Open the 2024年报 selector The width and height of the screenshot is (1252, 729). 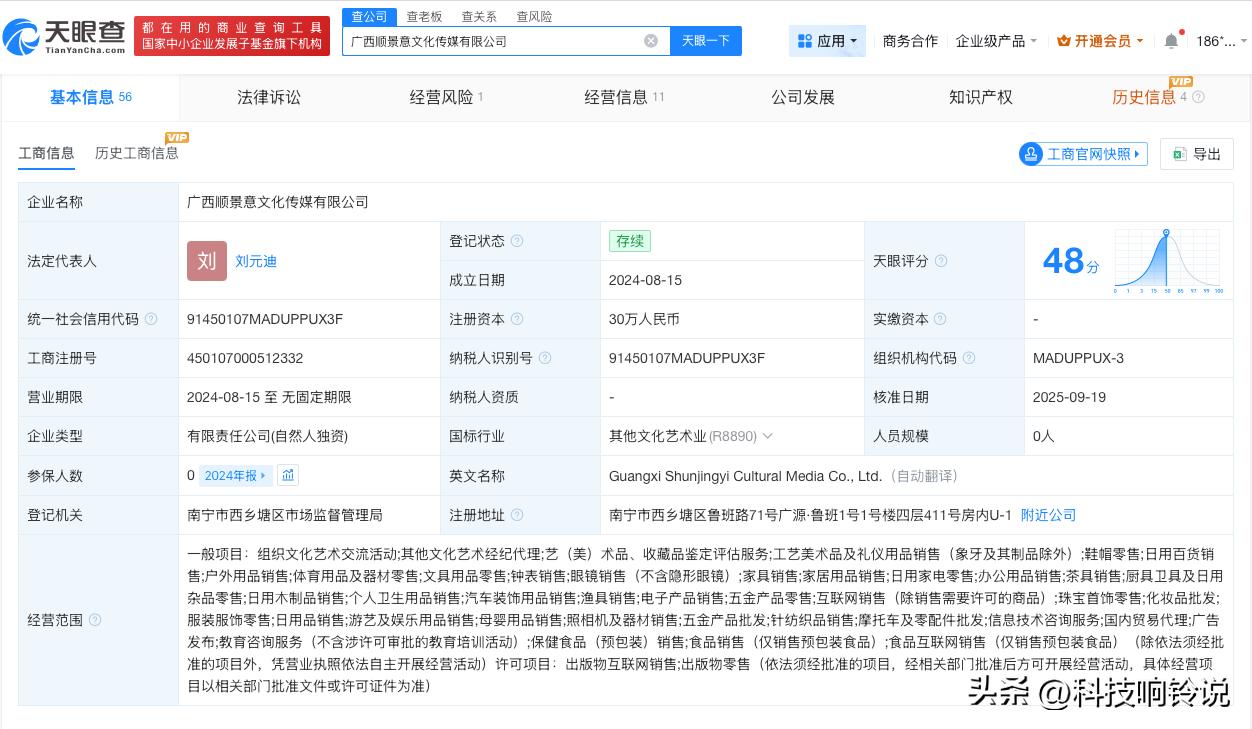pyautogui.click(x=235, y=475)
